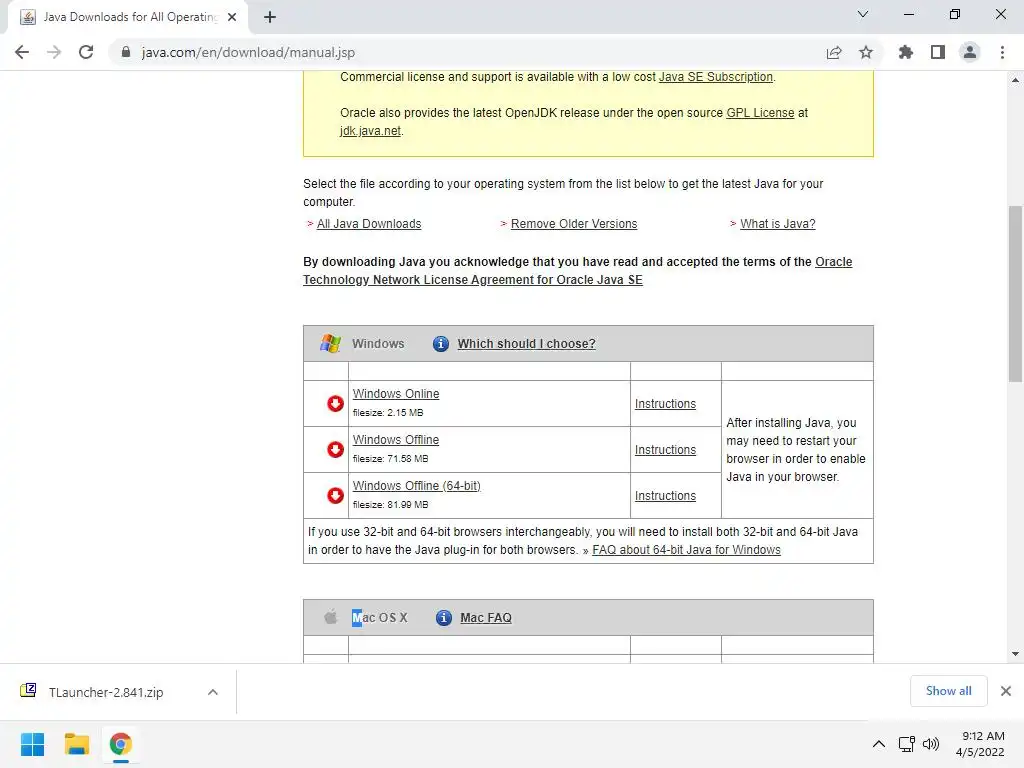This screenshot has width=1024, height=768.
Task: Open the Chrome profile avatar
Action: [970, 52]
